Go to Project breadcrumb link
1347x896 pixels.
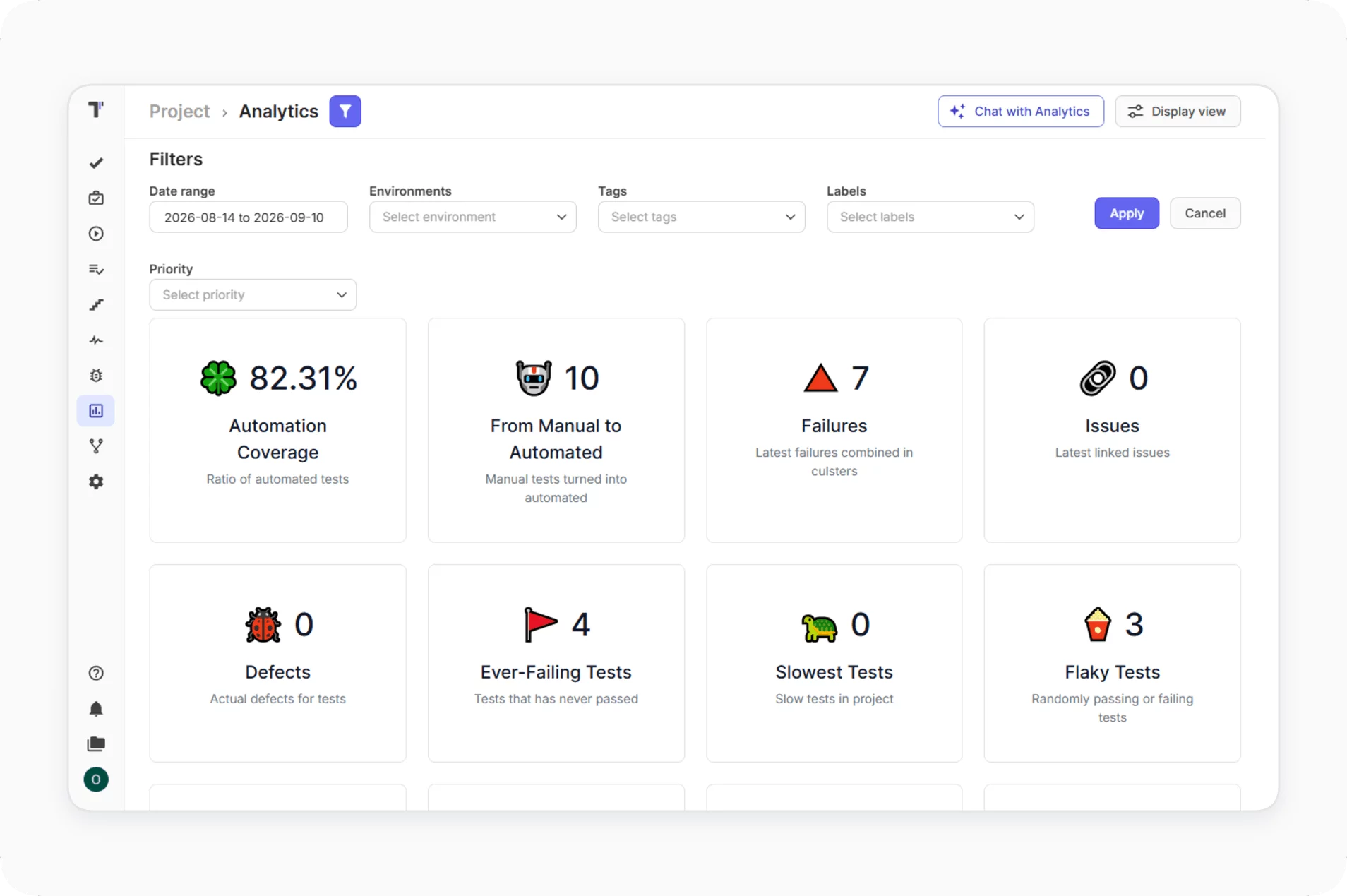[179, 112]
